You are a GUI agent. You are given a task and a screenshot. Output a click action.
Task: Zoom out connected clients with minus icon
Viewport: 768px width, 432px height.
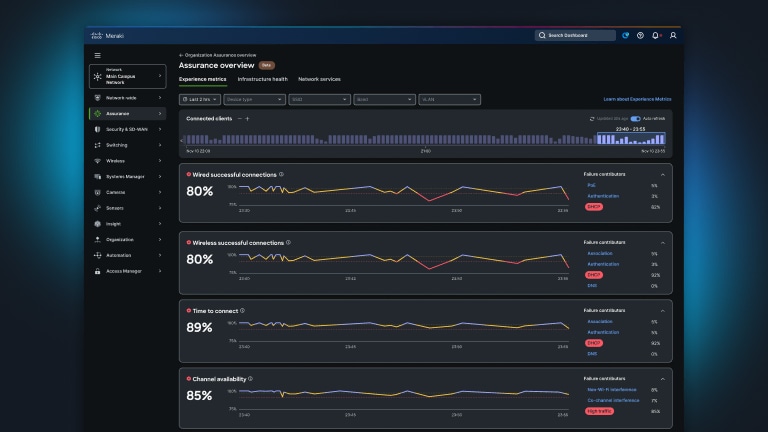240,119
